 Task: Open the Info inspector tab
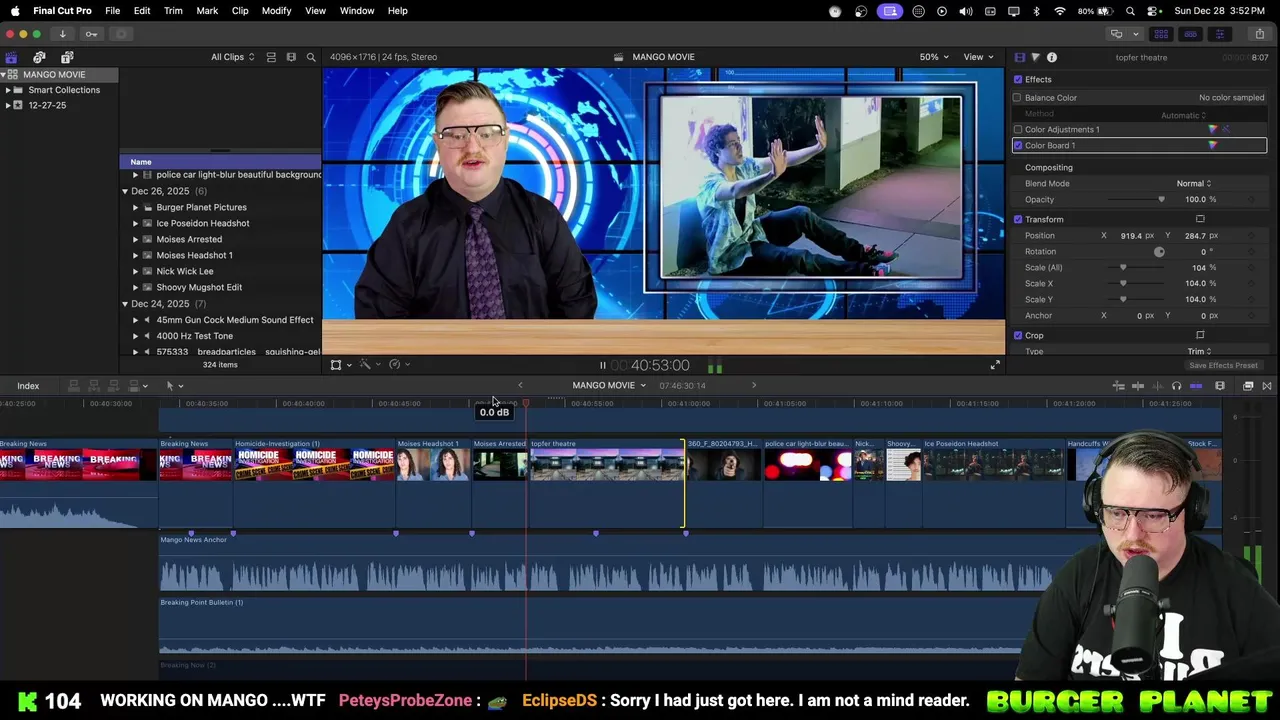(x=1052, y=57)
